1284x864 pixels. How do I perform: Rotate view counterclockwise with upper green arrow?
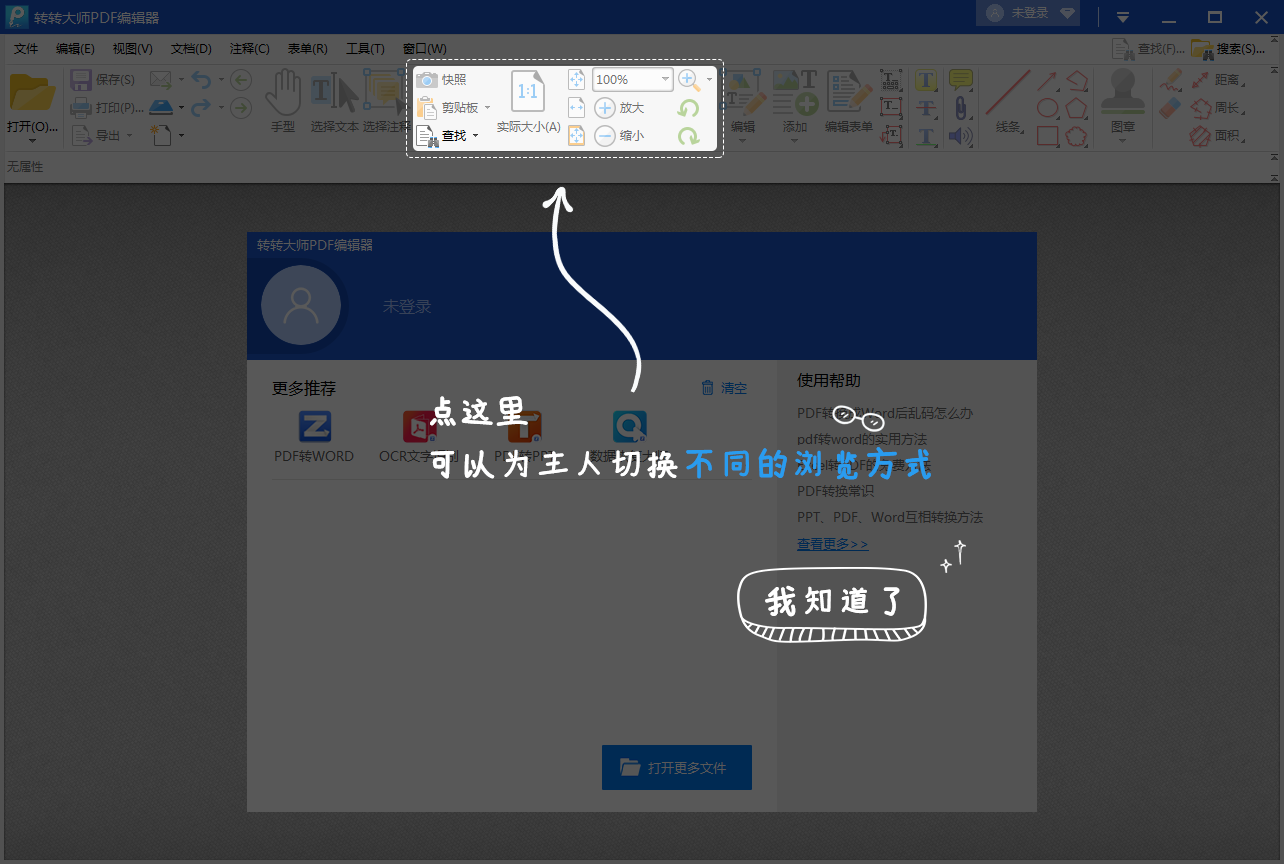[x=689, y=108]
